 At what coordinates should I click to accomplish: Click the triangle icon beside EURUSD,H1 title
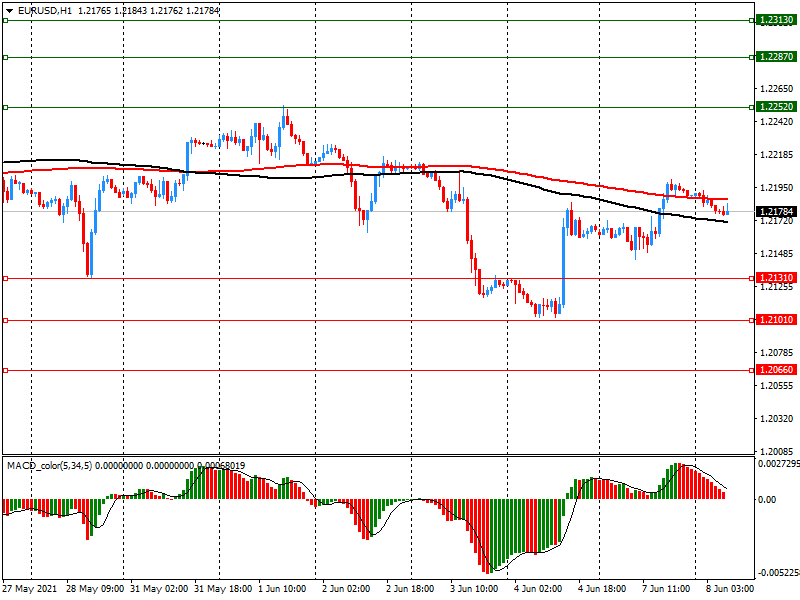click(9, 10)
